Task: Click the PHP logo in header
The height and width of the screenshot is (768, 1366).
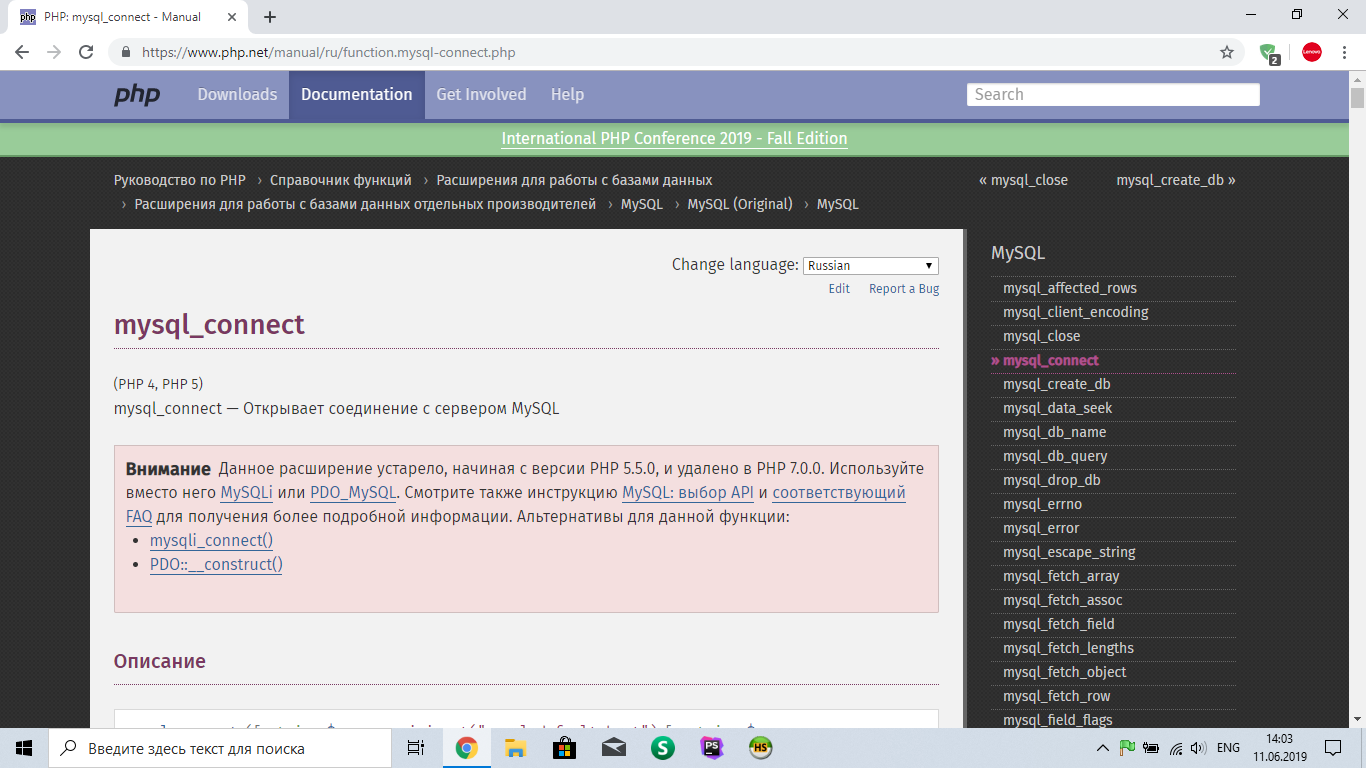Action: tap(137, 95)
